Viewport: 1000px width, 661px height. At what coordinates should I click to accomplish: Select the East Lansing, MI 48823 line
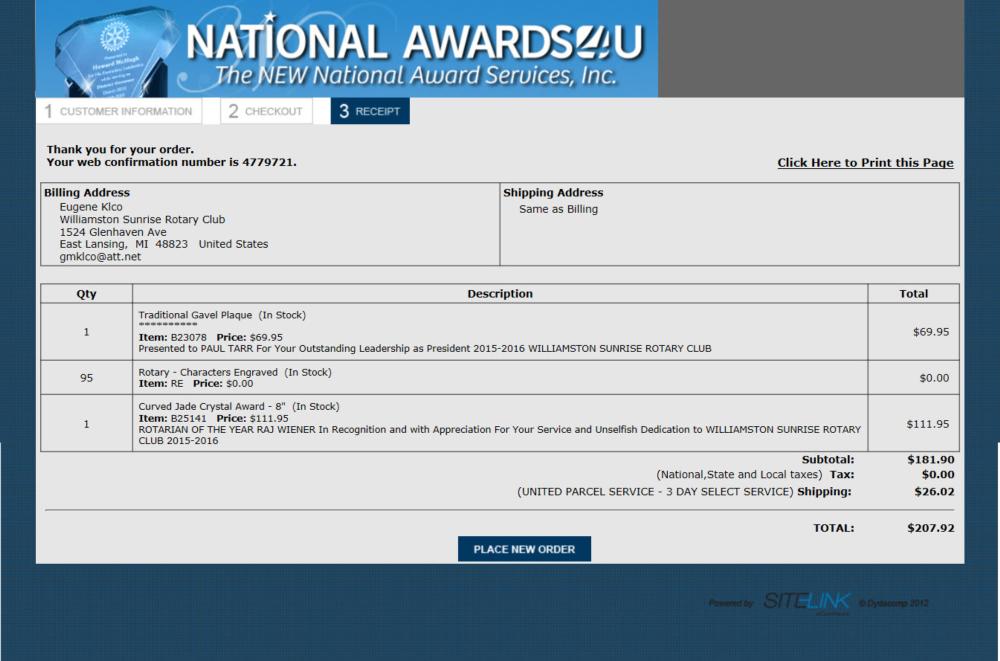point(164,244)
